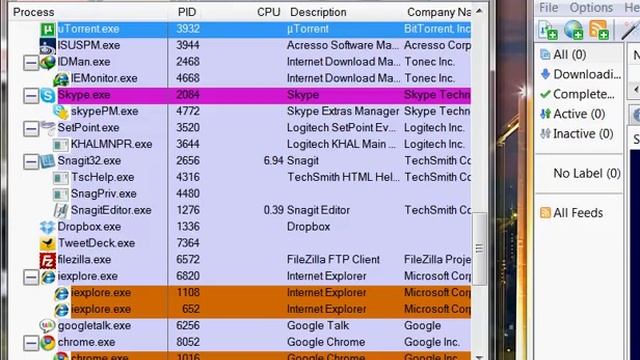
Task: Click the KHALMNPR.exe icon
Action: point(61,144)
